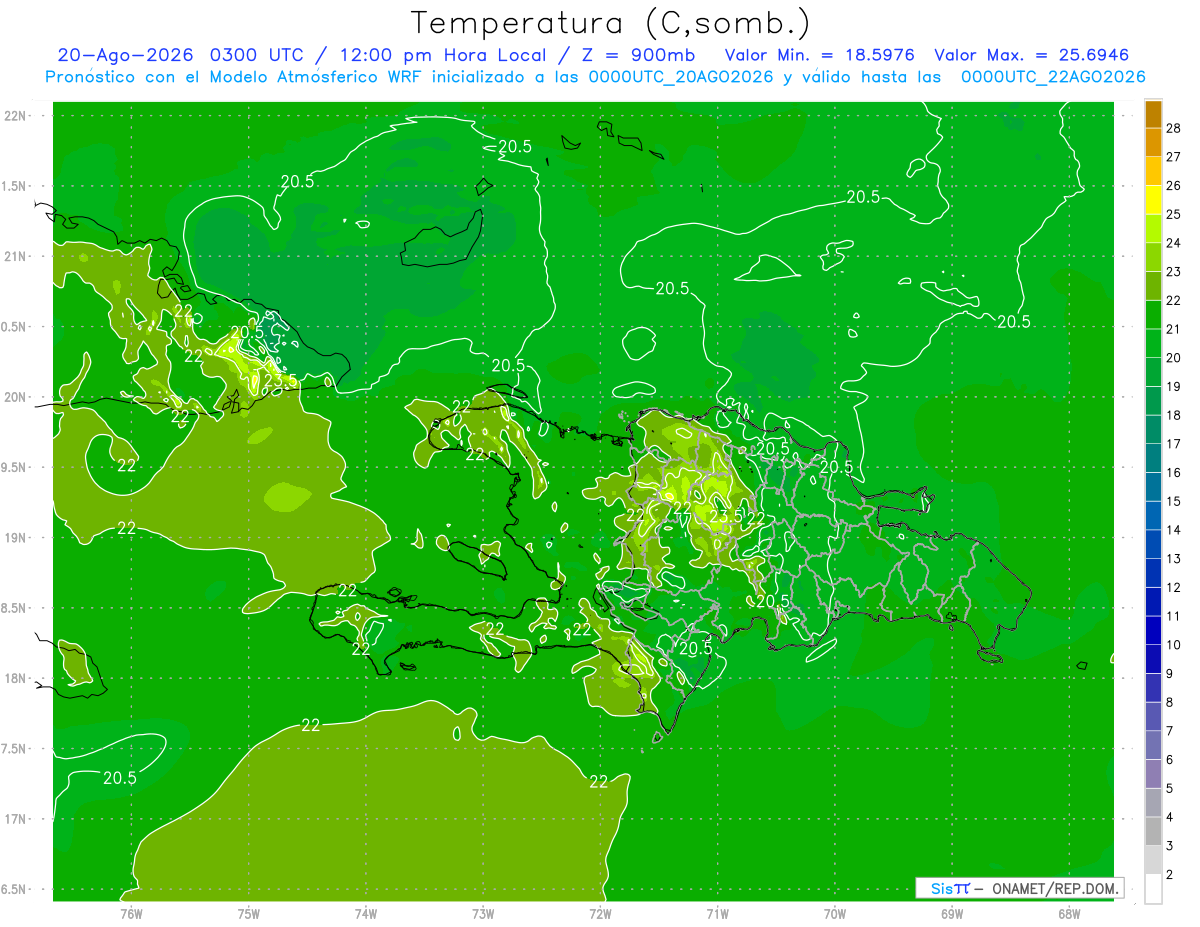Image resolution: width=1200 pixels, height=927 pixels.
Task: Click the orange legend swatch between 27 and 28
Action: (1153, 143)
